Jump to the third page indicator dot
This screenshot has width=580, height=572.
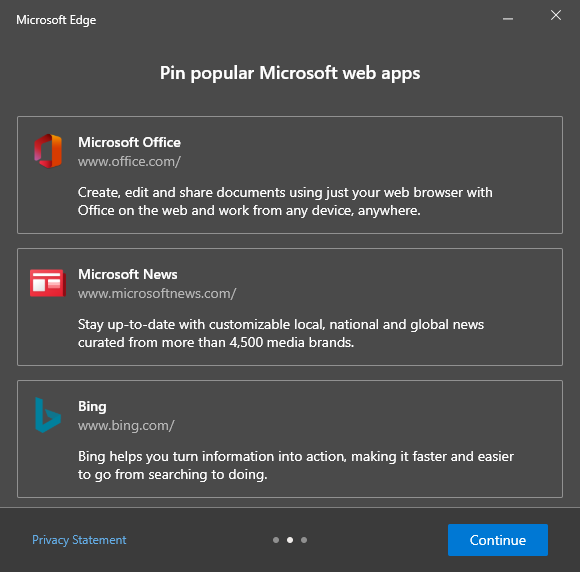click(304, 540)
